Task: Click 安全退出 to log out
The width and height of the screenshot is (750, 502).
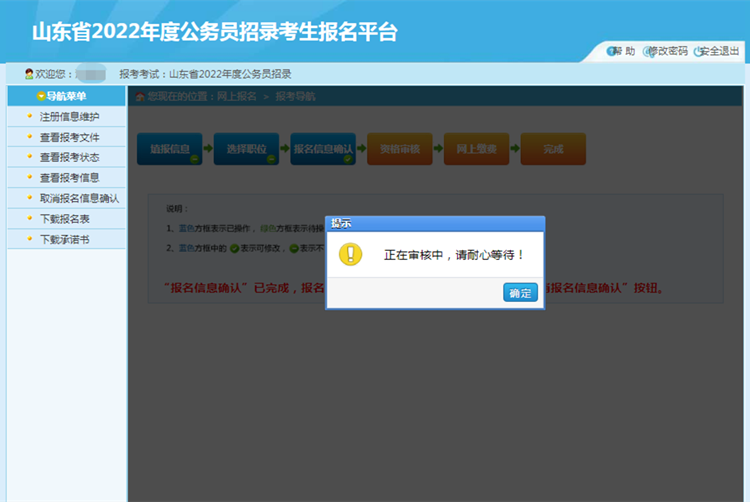Action: [718, 51]
